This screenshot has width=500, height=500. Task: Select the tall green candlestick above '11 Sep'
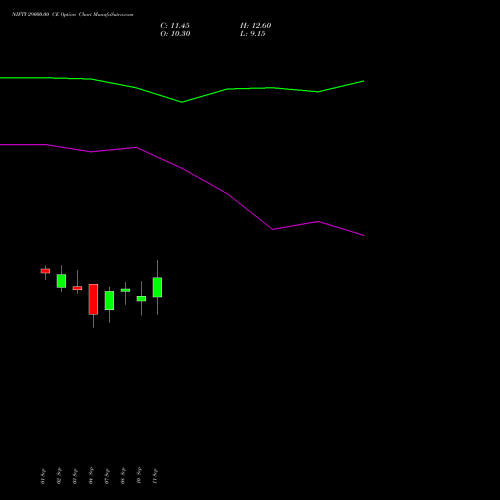point(157,287)
